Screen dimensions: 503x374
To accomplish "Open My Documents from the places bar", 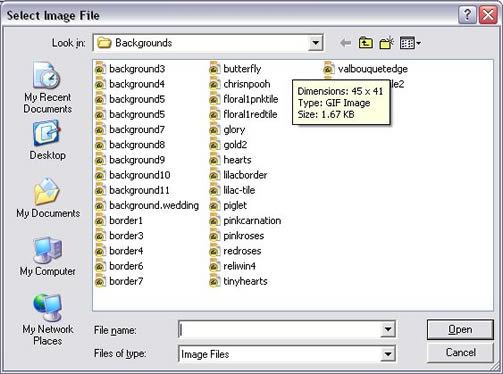I will 48,197.
